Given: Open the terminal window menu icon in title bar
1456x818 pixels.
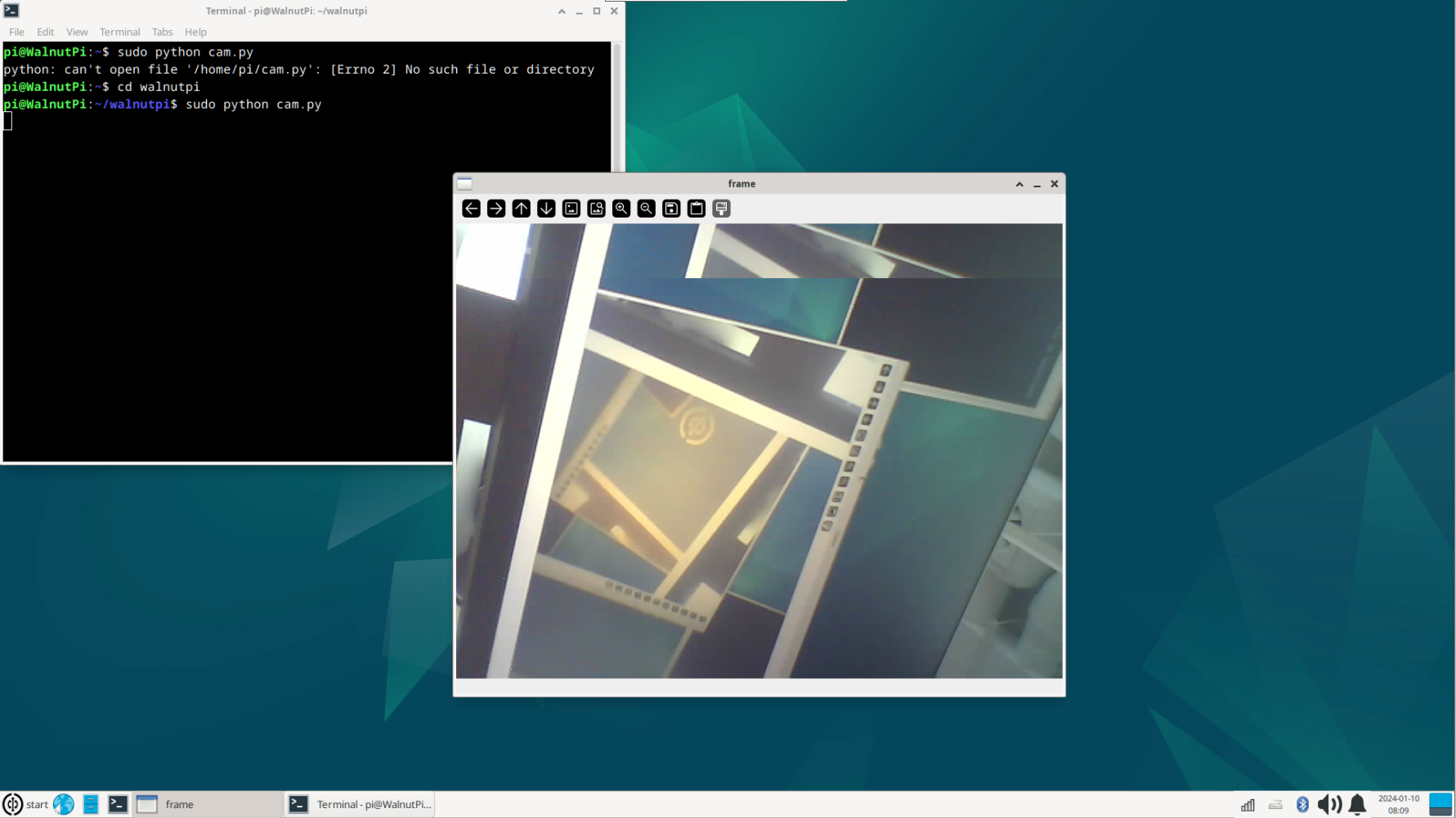Looking at the screenshot, I should [11, 11].
